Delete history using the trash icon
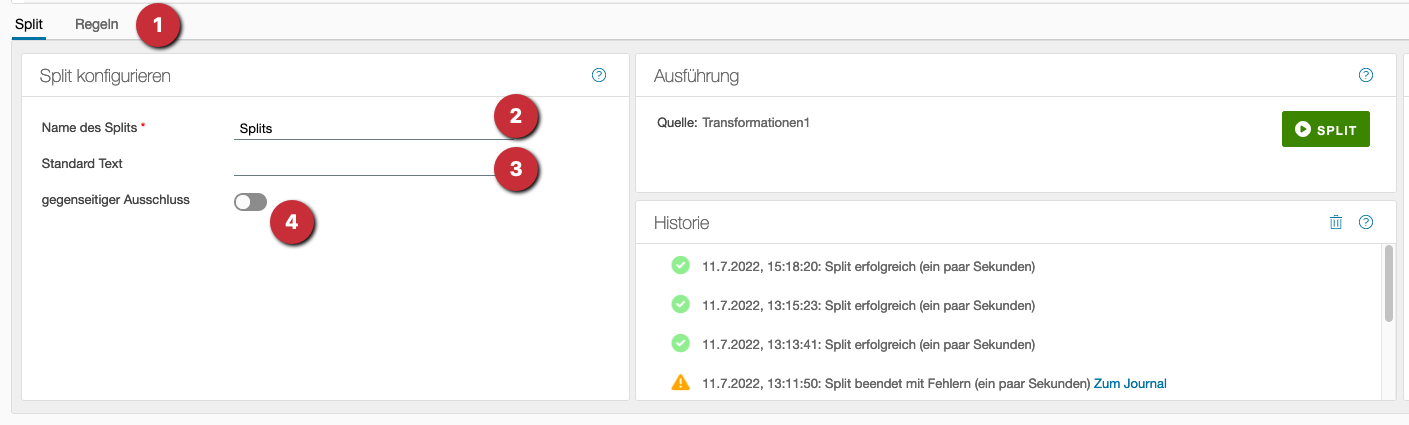The height and width of the screenshot is (425, 1409). 1336,222
